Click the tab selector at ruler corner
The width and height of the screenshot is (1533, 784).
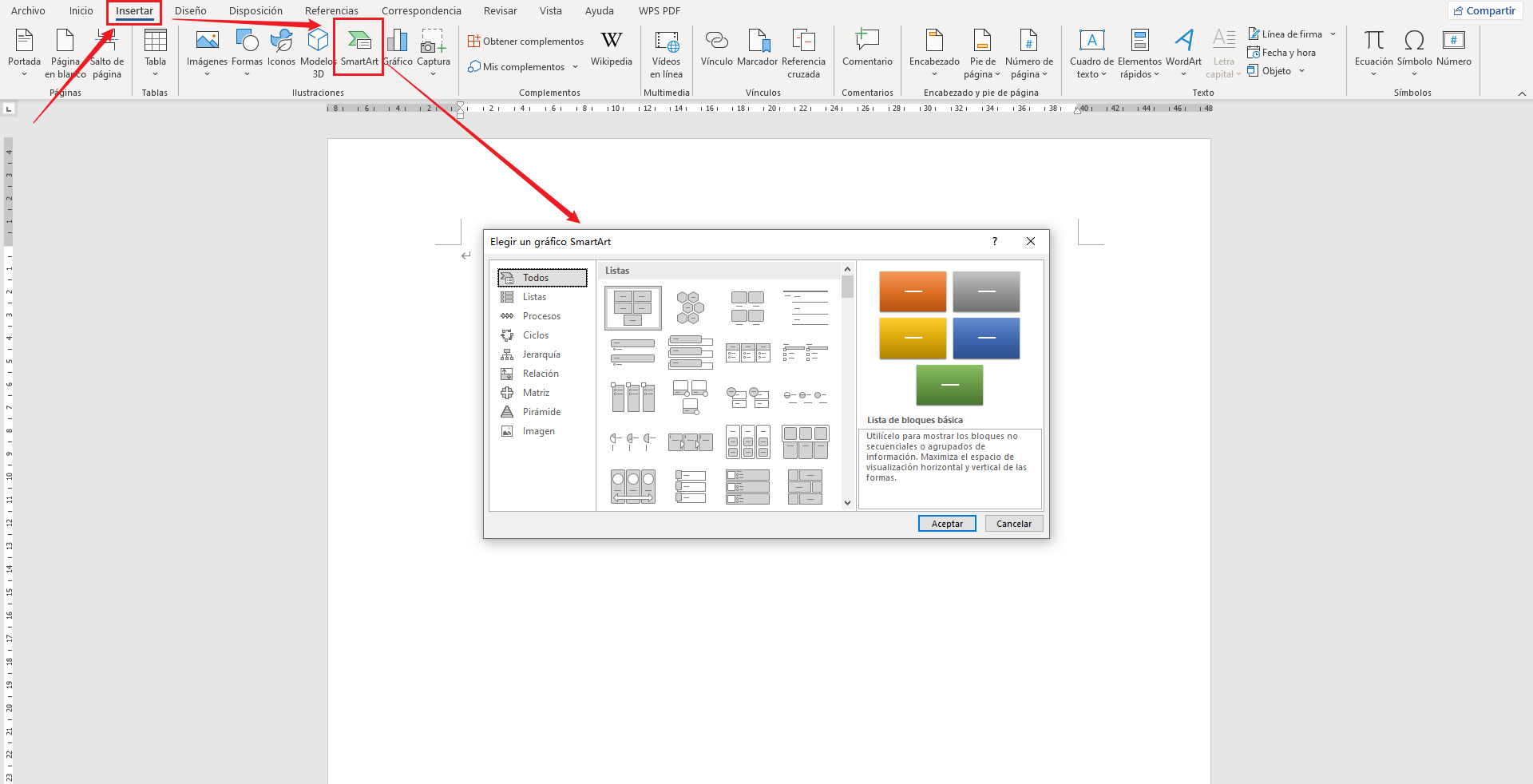point(9,109)
